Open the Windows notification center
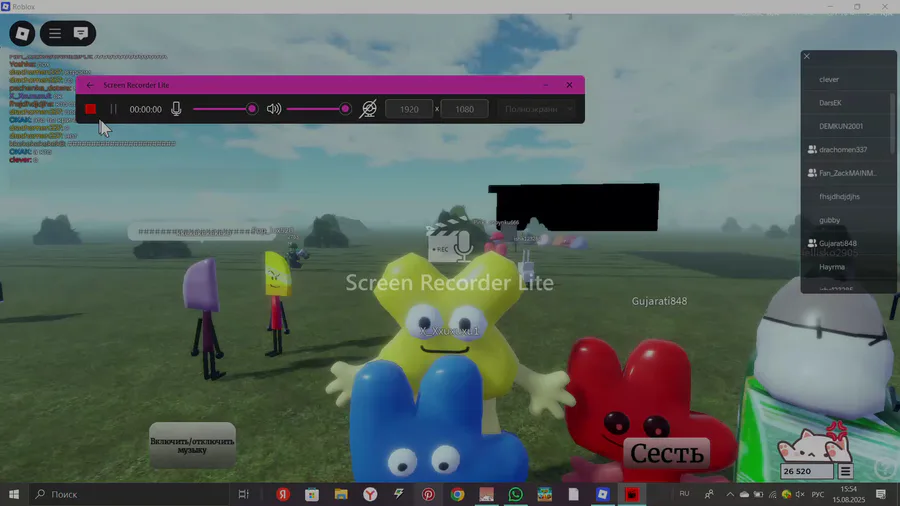The width and height of the screenshot is (900, 506). (881, 494)
